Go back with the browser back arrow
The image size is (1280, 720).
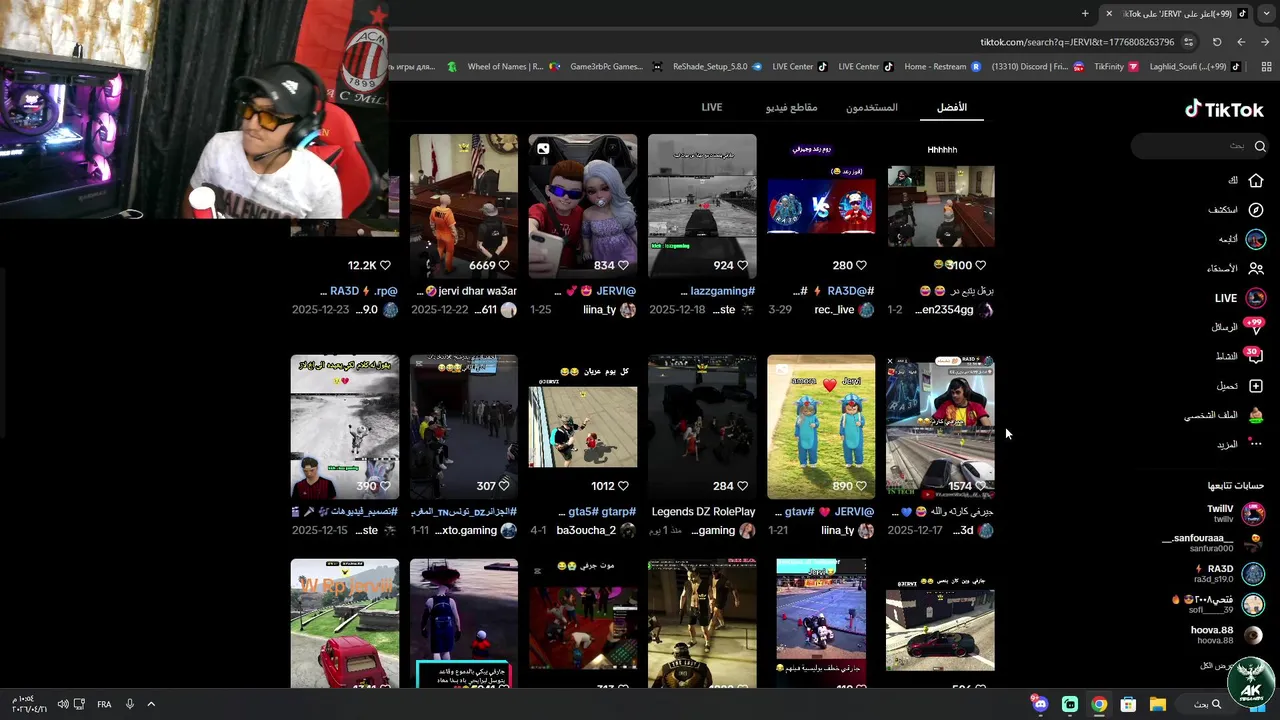(x=1241, y=42)
